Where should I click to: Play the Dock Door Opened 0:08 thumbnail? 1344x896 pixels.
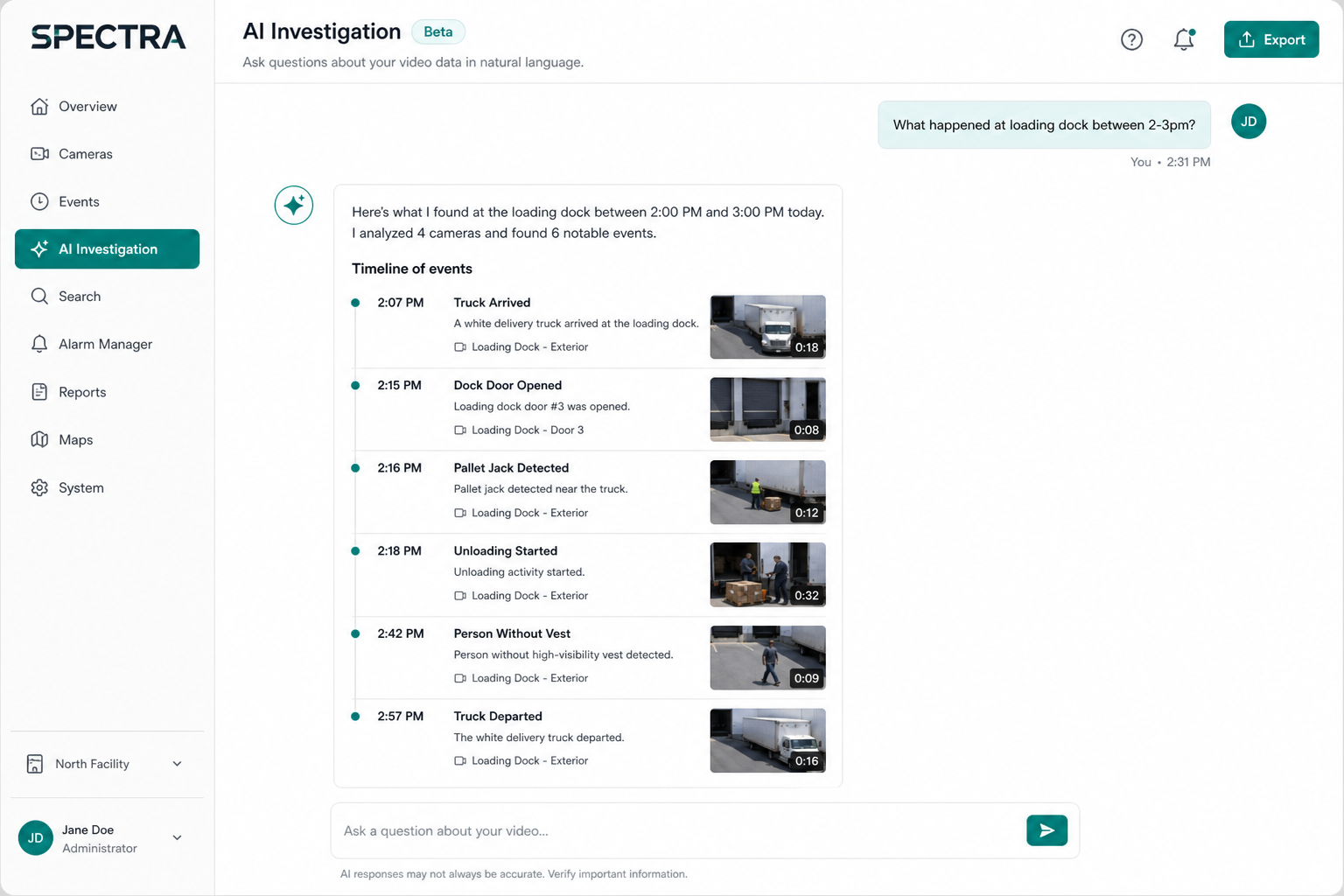767,409
